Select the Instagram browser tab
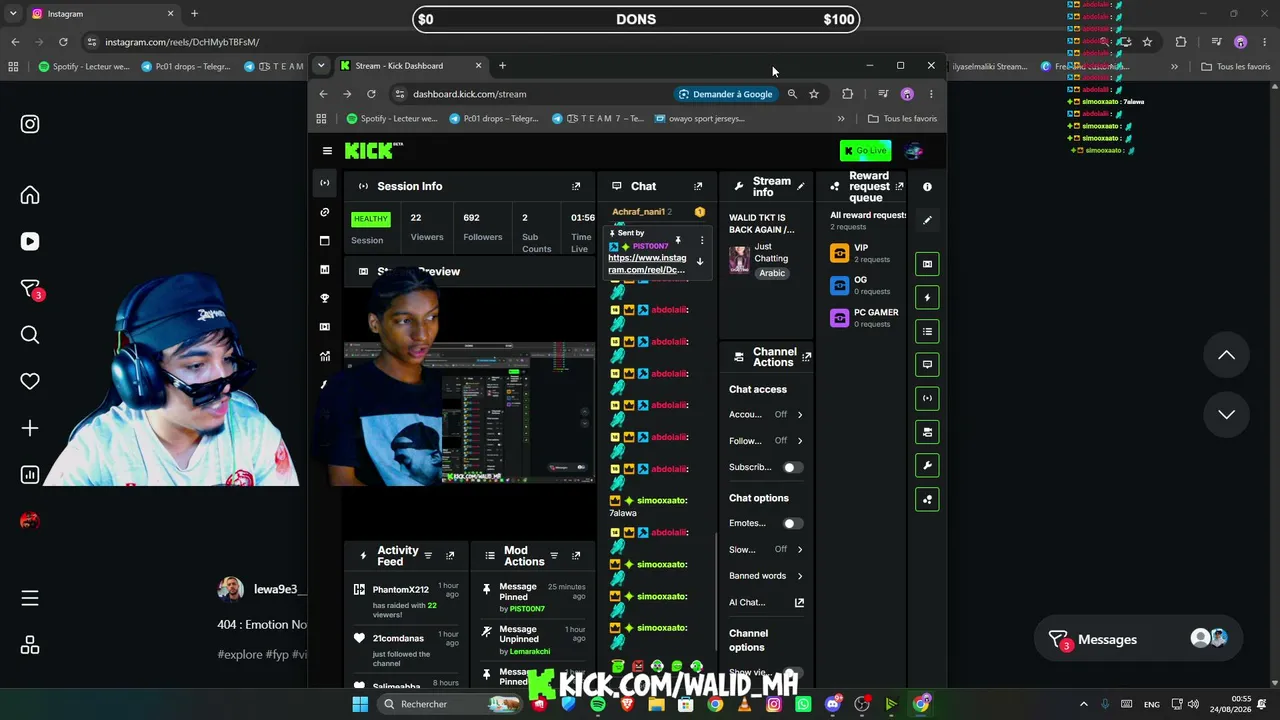Viewport: 1280px width, 720px height. (101, 14)
